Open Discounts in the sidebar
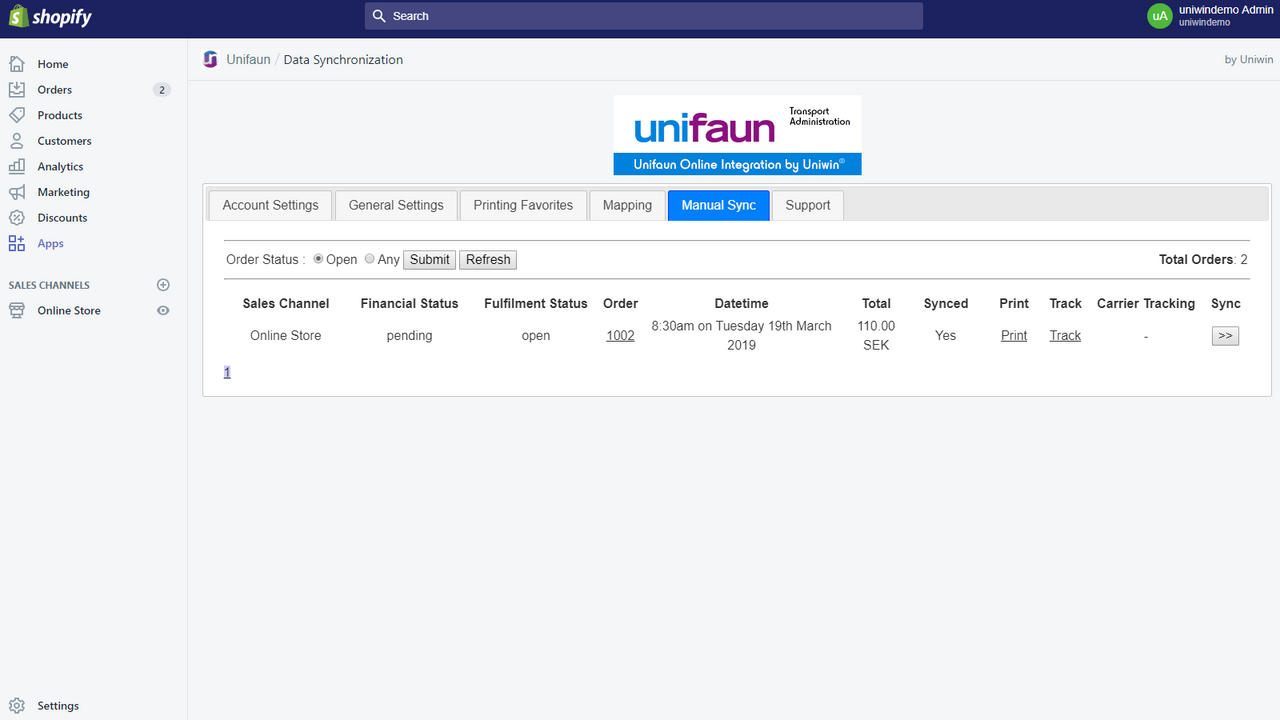The width and height of the screenshot is (1280, 720). (62, 217)
